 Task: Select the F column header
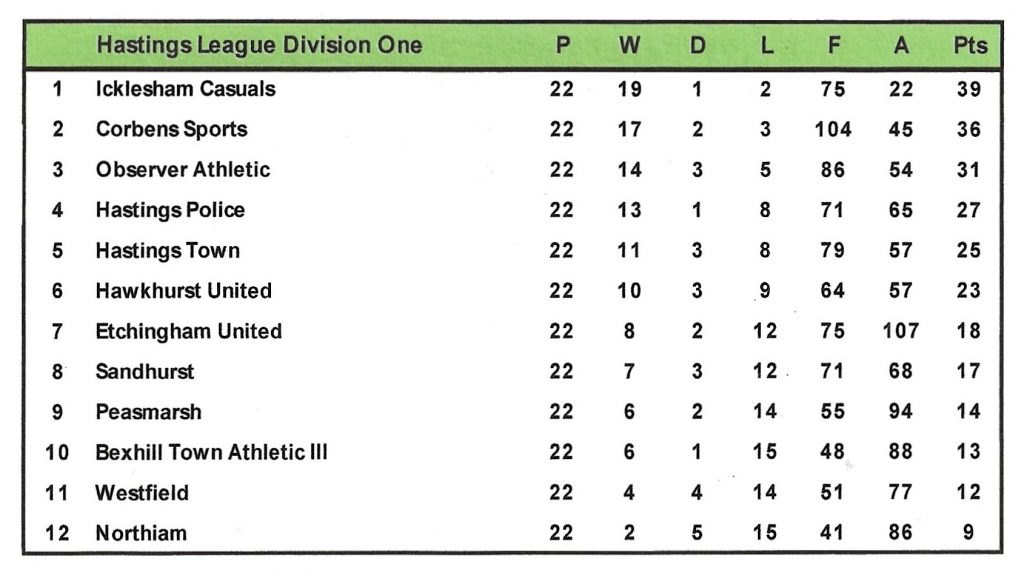pyautogui.click(x=833, y=45)
